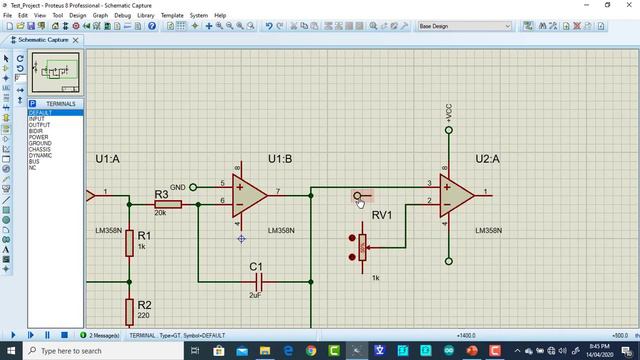Select DEFAULT in the terminals list
This screenshot has width=640, height=360.
[56, 113]
